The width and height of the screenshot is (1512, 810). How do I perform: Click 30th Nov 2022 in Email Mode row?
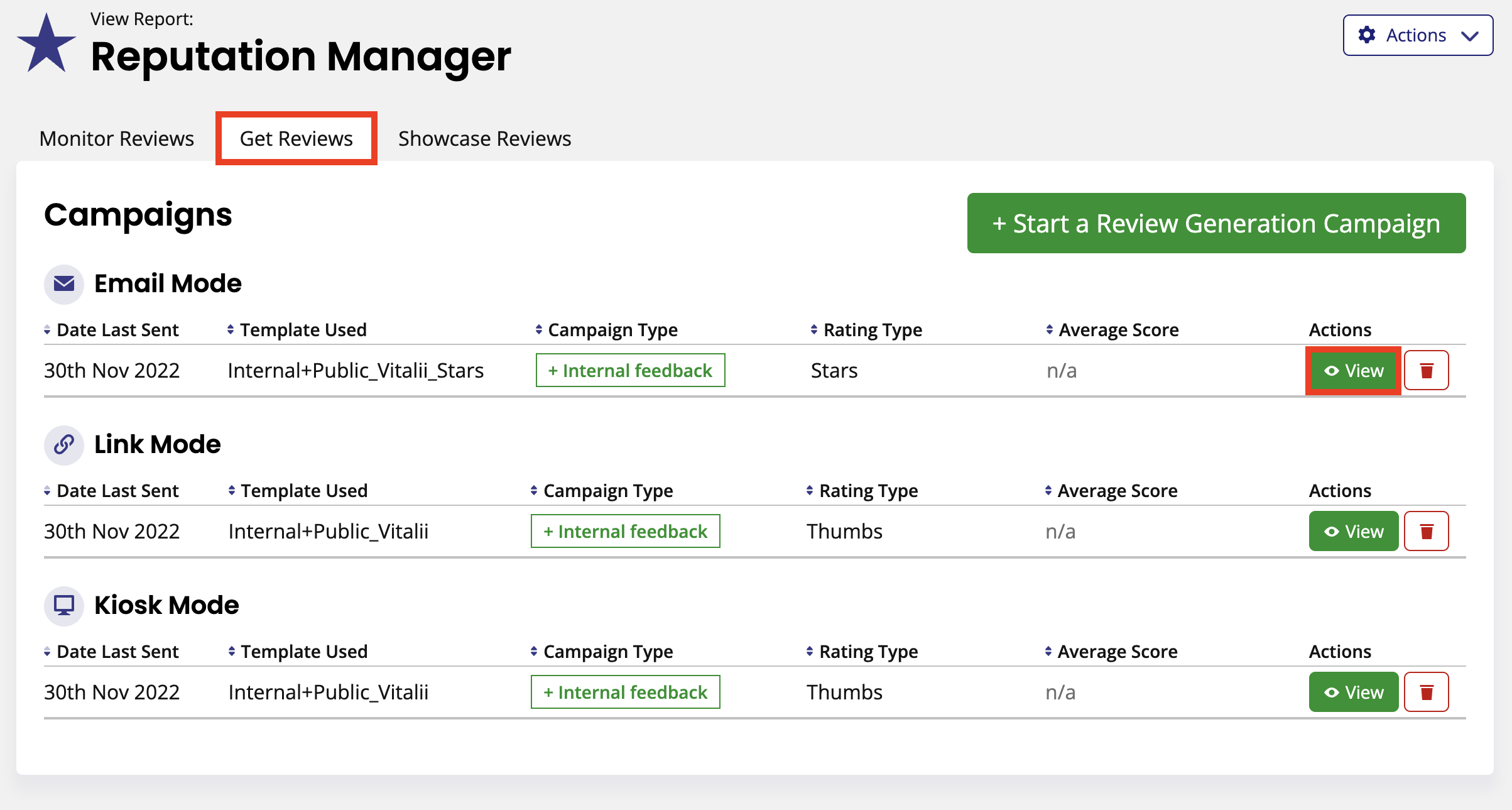(x=112, y=371)
